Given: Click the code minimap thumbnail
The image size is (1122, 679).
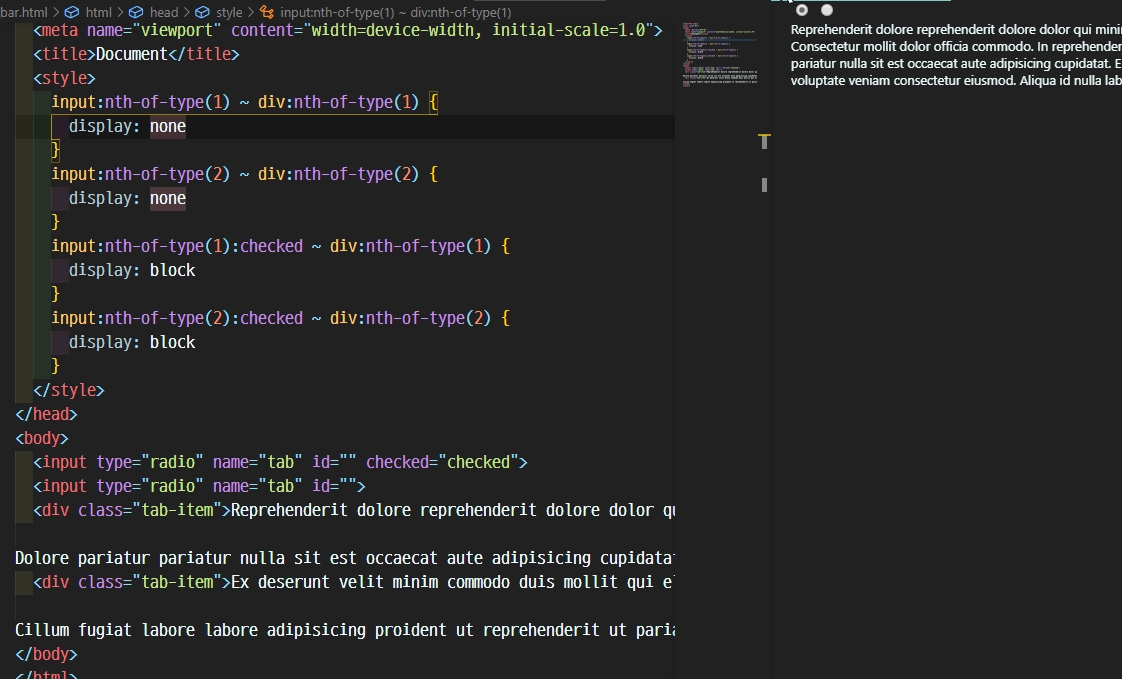Looking at the screenshot, I should pos(721,54).
